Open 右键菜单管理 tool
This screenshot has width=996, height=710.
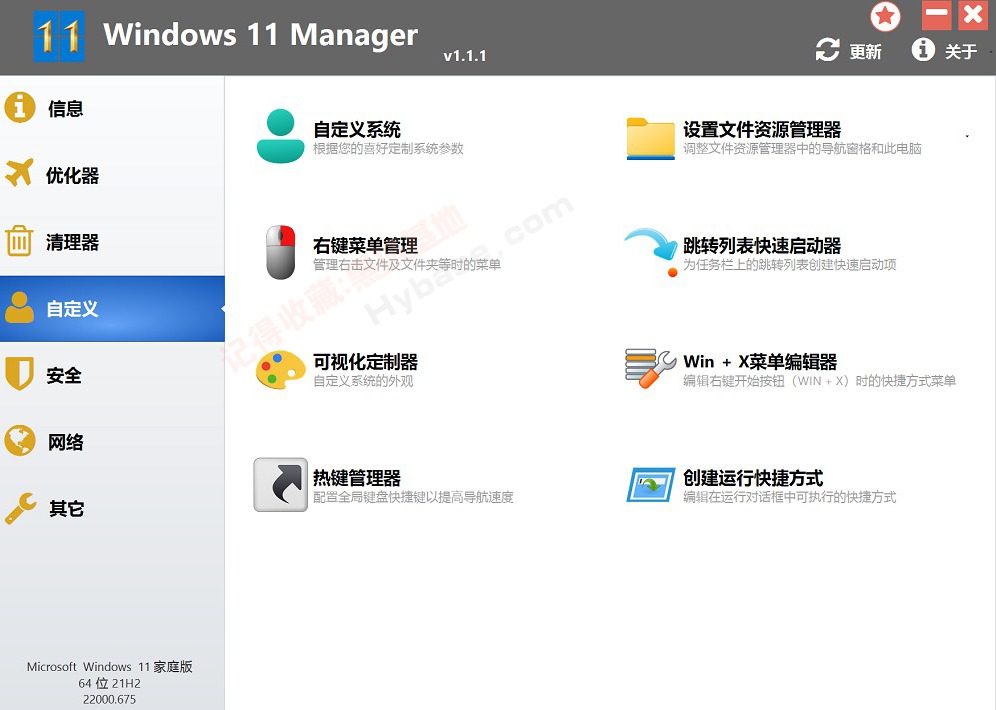tap(365, 246)
